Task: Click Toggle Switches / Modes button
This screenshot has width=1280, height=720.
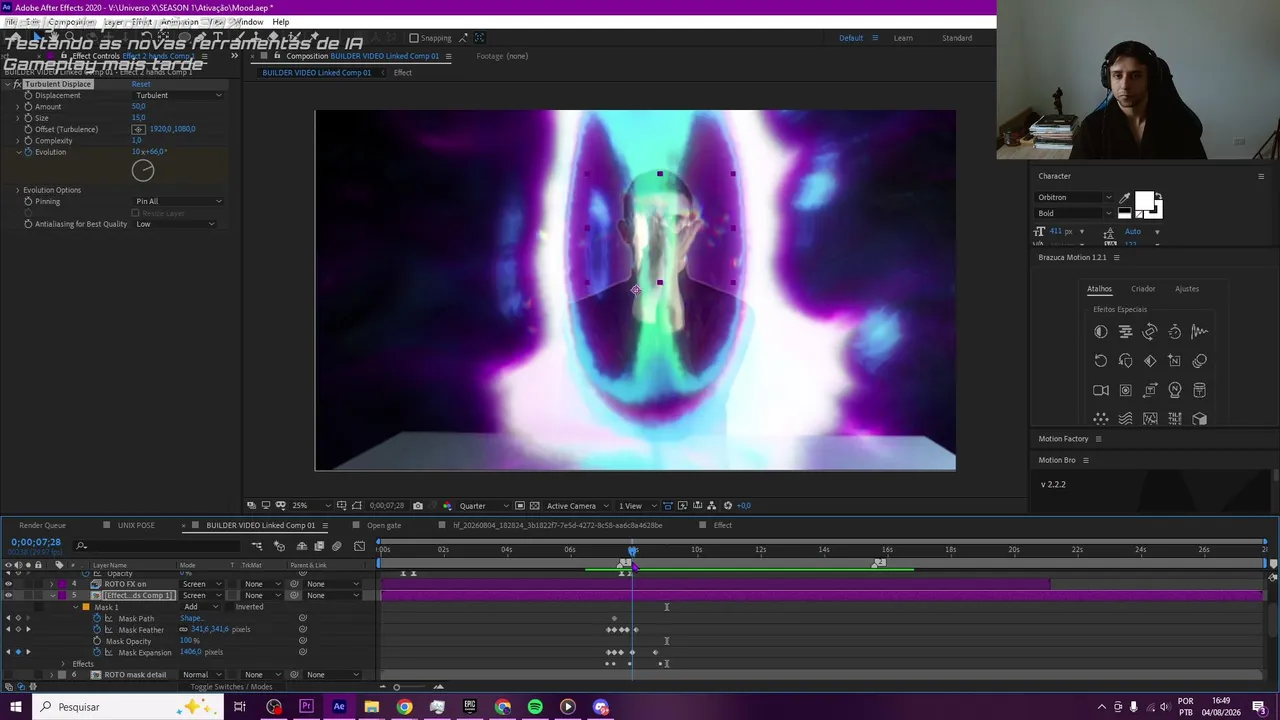Action: [231, 687]
